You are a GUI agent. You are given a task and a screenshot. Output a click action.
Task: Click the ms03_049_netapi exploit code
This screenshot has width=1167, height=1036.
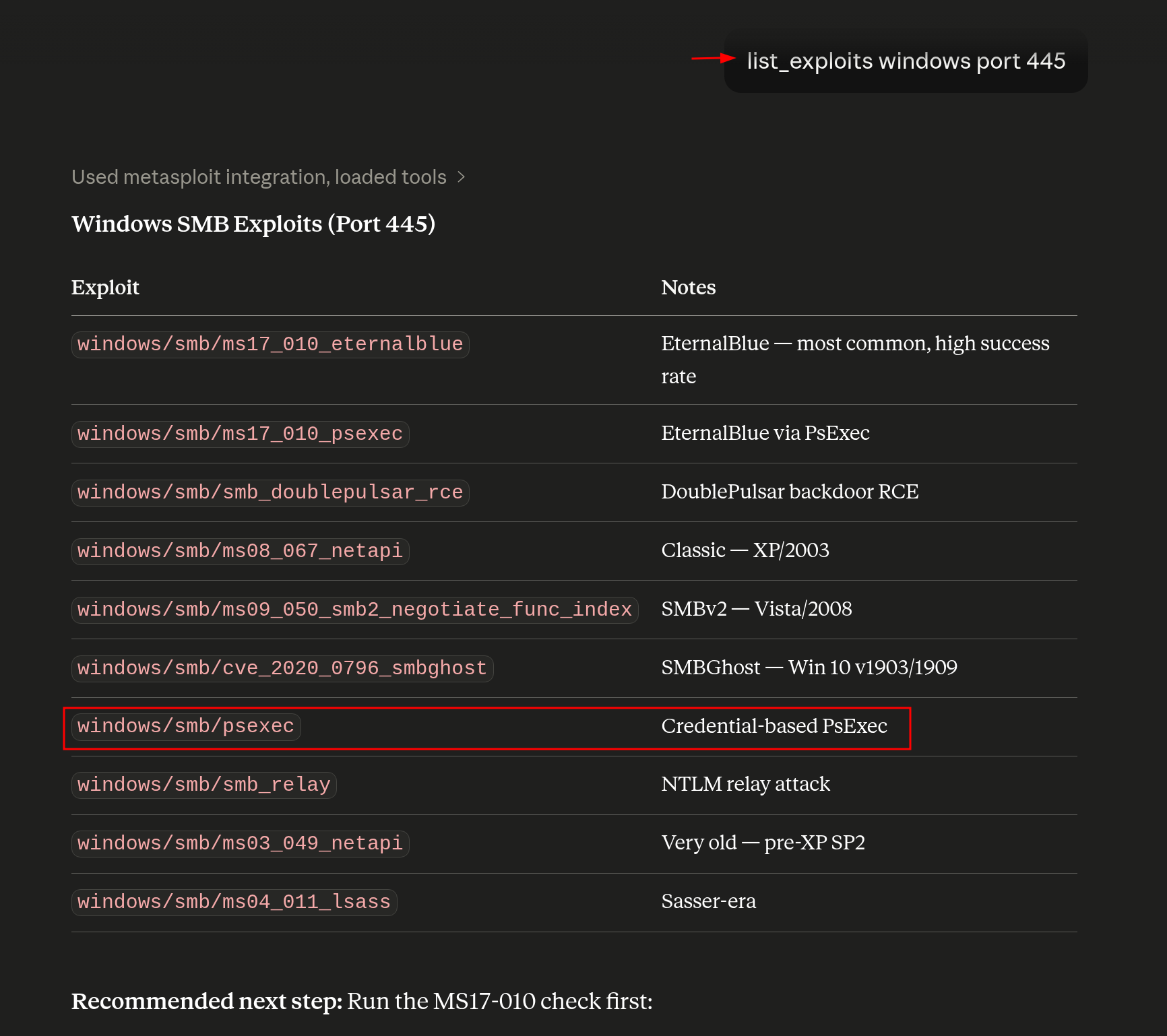click(240, 844)
